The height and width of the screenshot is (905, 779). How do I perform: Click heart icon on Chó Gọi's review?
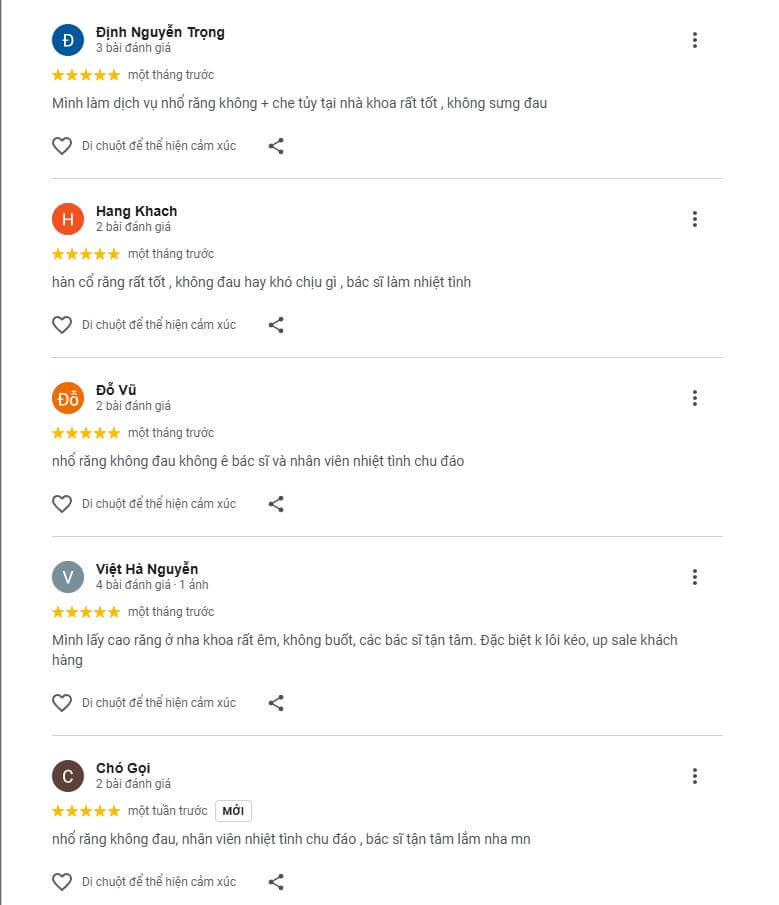point(62,882)
